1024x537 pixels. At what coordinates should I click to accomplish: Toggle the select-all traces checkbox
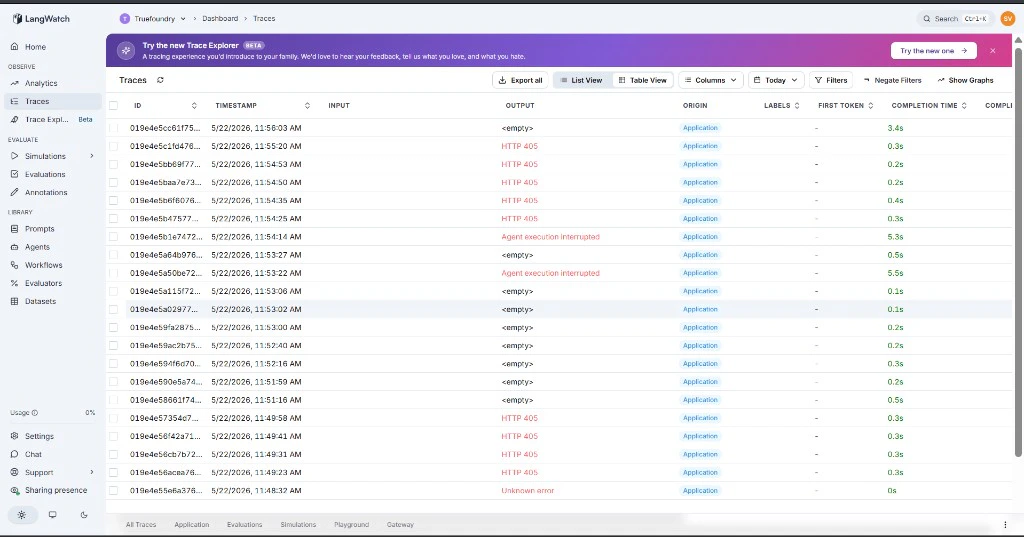click(114, 105)
